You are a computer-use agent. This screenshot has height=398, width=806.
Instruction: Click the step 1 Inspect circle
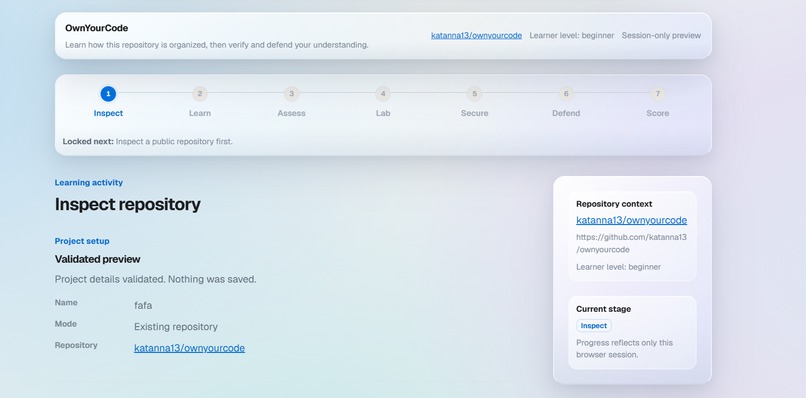108,94
